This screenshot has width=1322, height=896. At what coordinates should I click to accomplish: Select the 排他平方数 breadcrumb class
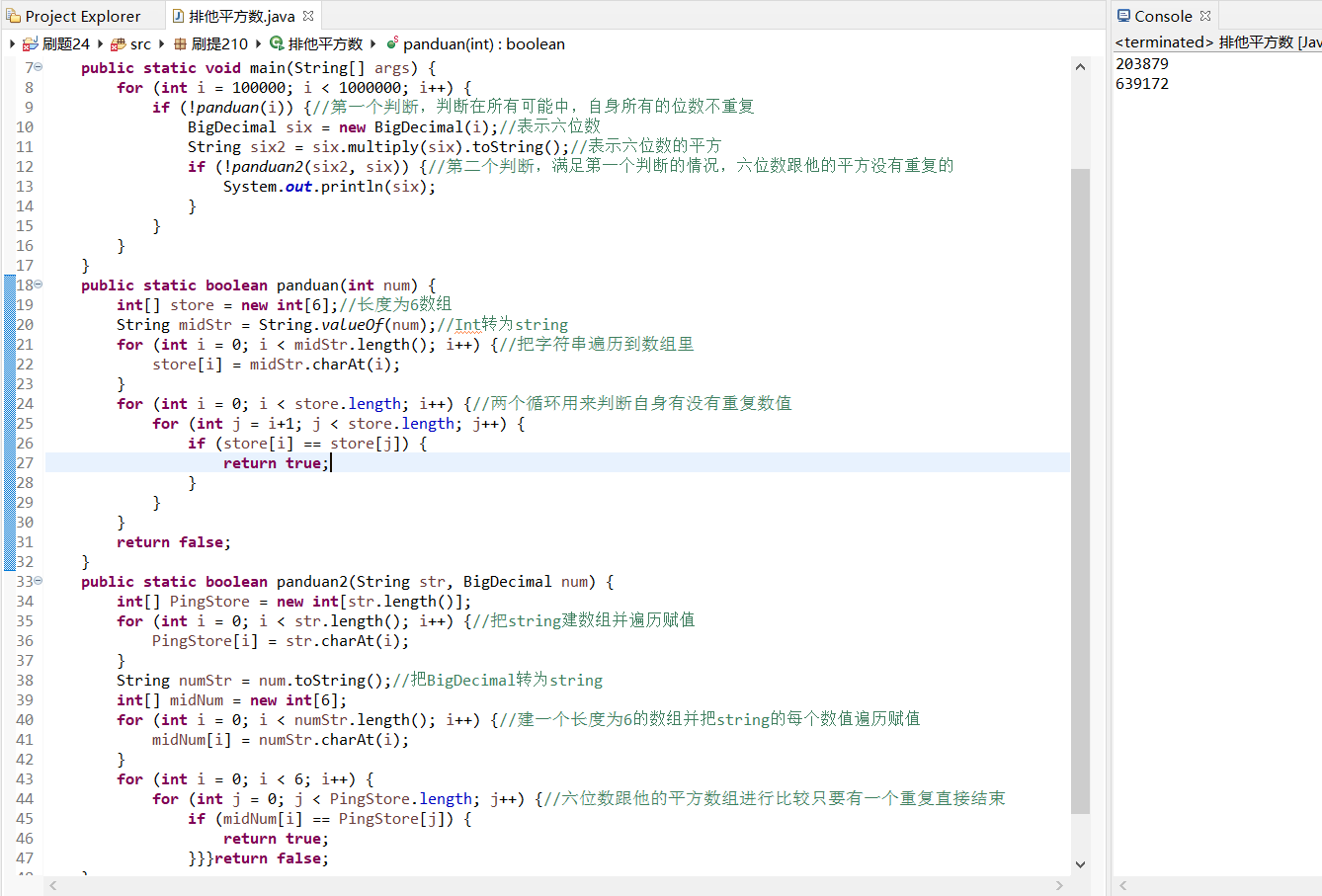click(325, 43)
